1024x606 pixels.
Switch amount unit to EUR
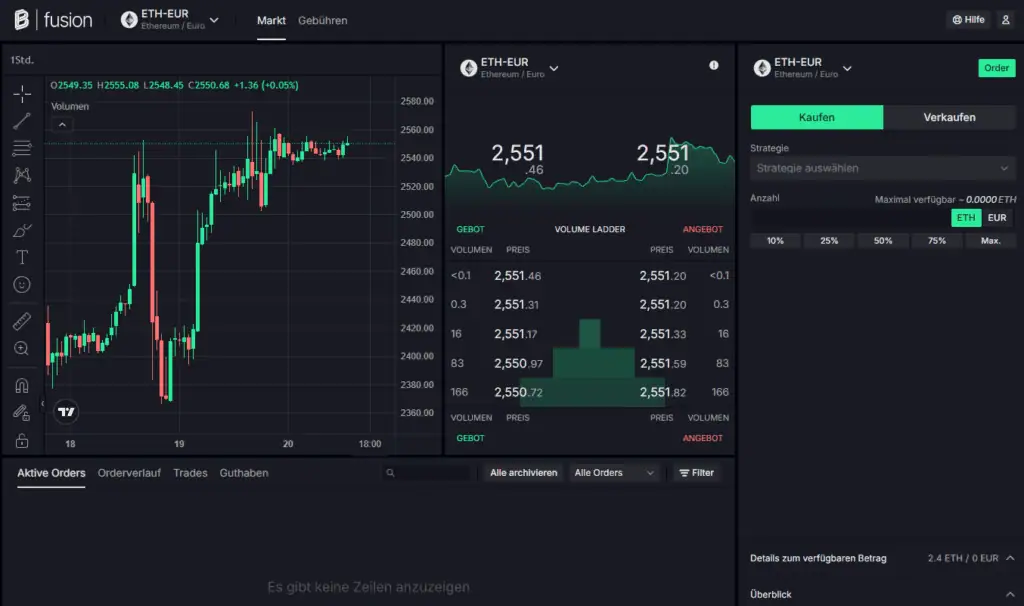pos(997,218)
